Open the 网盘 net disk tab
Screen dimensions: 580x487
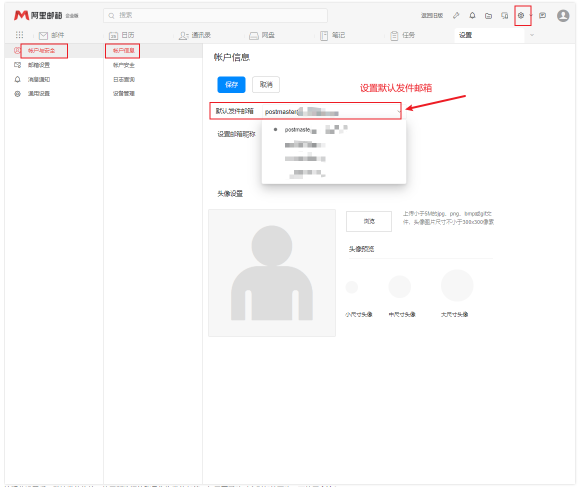262,35
